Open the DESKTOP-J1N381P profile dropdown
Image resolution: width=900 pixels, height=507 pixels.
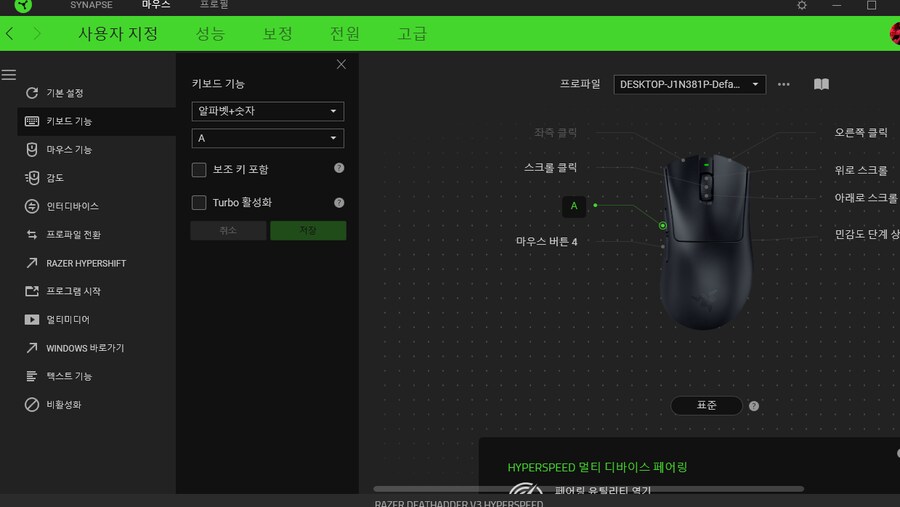tap(689, 84)
